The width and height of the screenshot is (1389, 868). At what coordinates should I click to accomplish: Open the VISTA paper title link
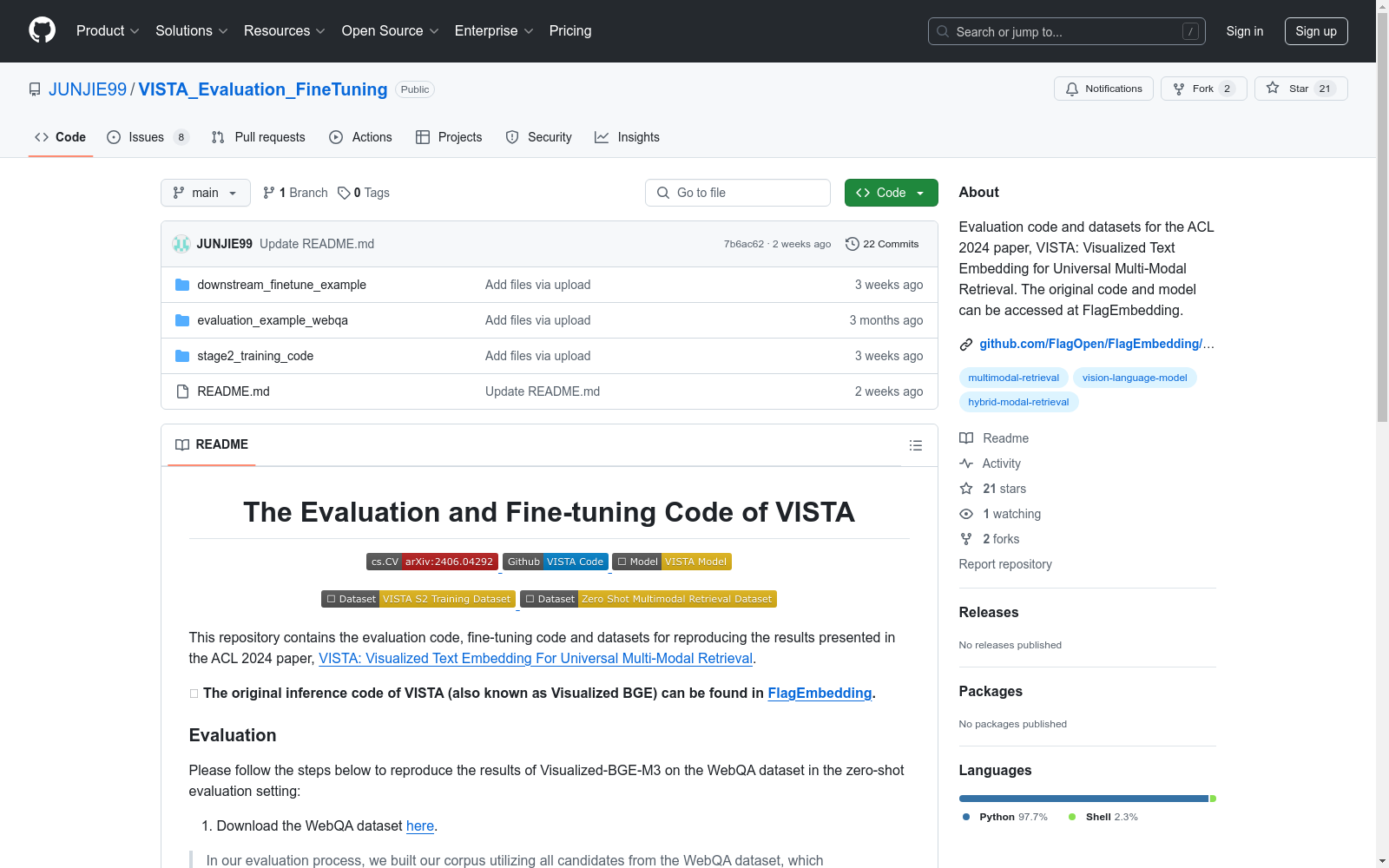pyautogui.click(x=536, y=658)
